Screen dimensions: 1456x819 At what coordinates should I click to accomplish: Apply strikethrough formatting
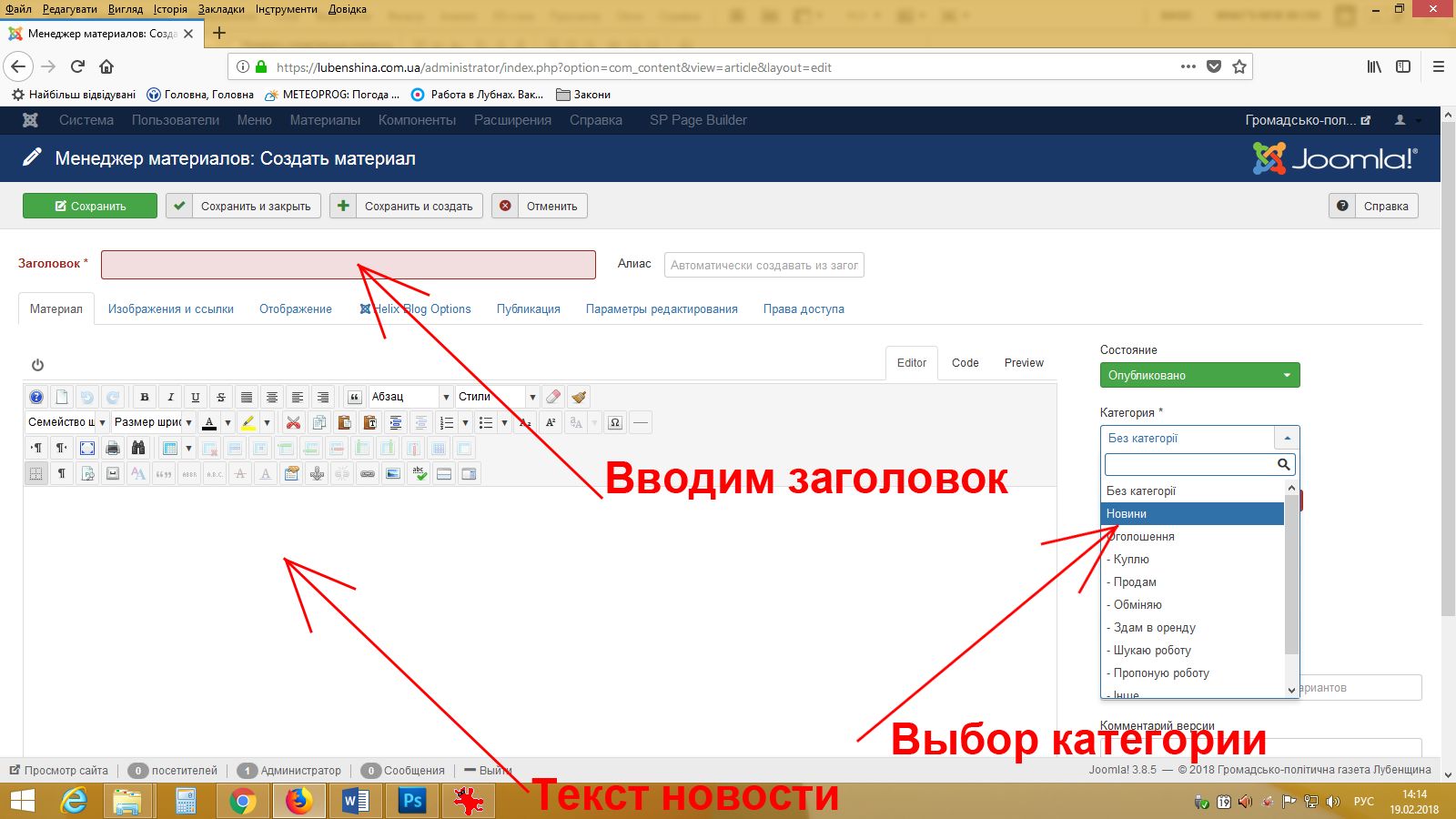[221, 397]
